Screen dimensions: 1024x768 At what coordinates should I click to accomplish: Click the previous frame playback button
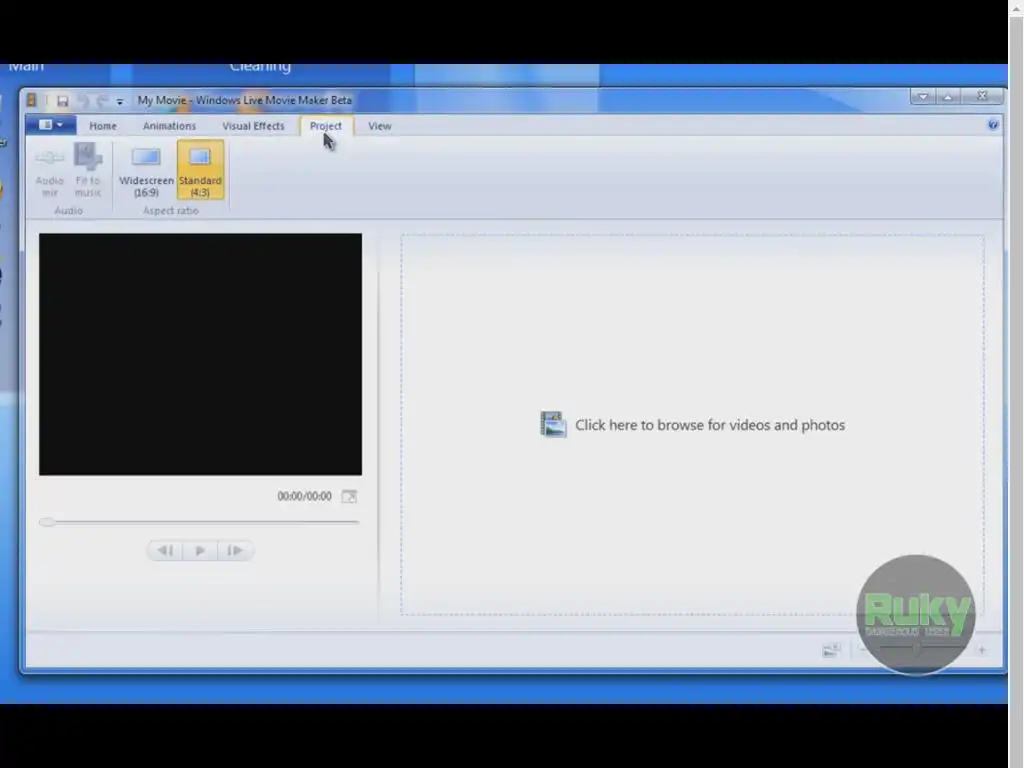(x=165, y=551)
